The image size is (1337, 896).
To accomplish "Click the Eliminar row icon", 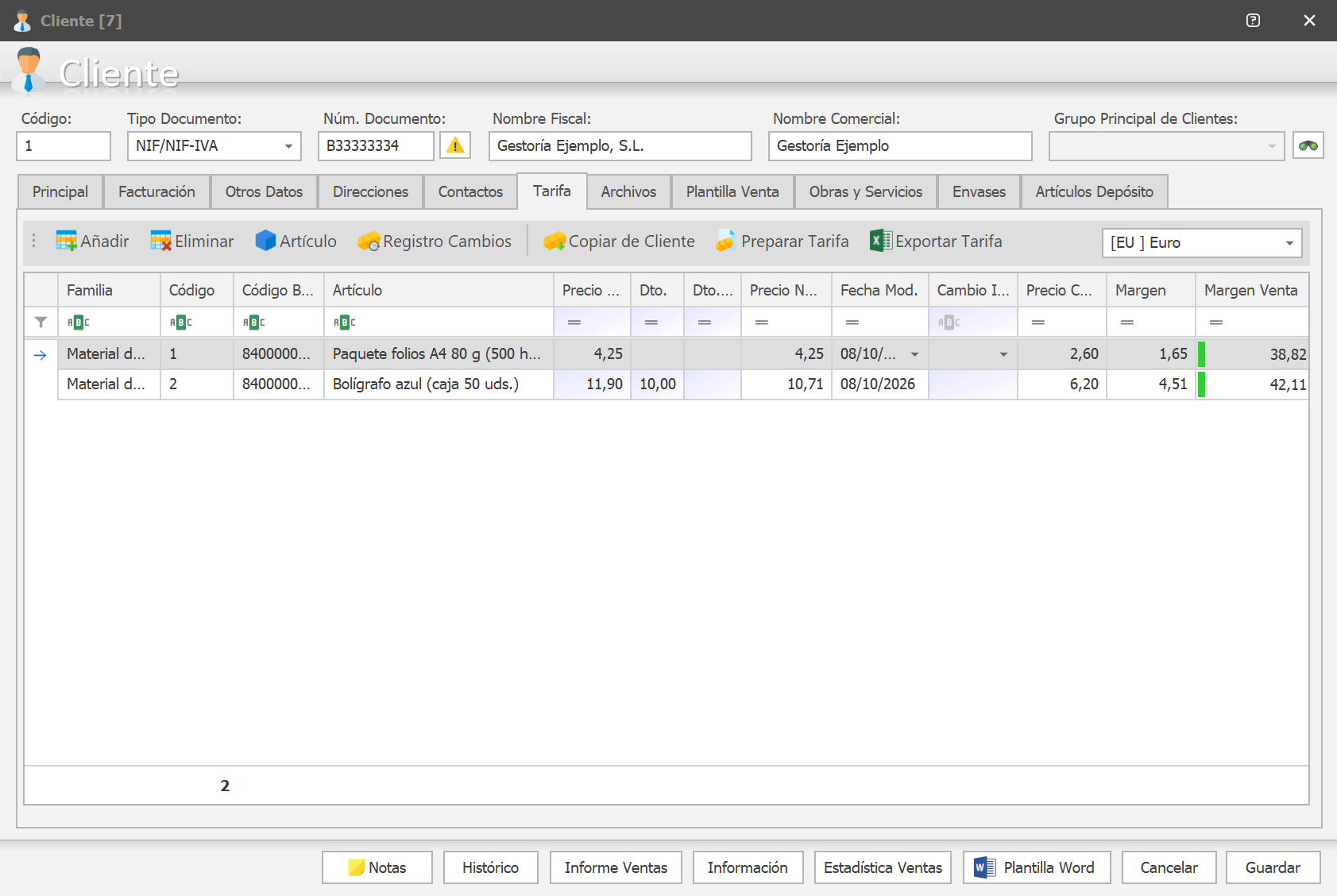I will coord(160,241).
